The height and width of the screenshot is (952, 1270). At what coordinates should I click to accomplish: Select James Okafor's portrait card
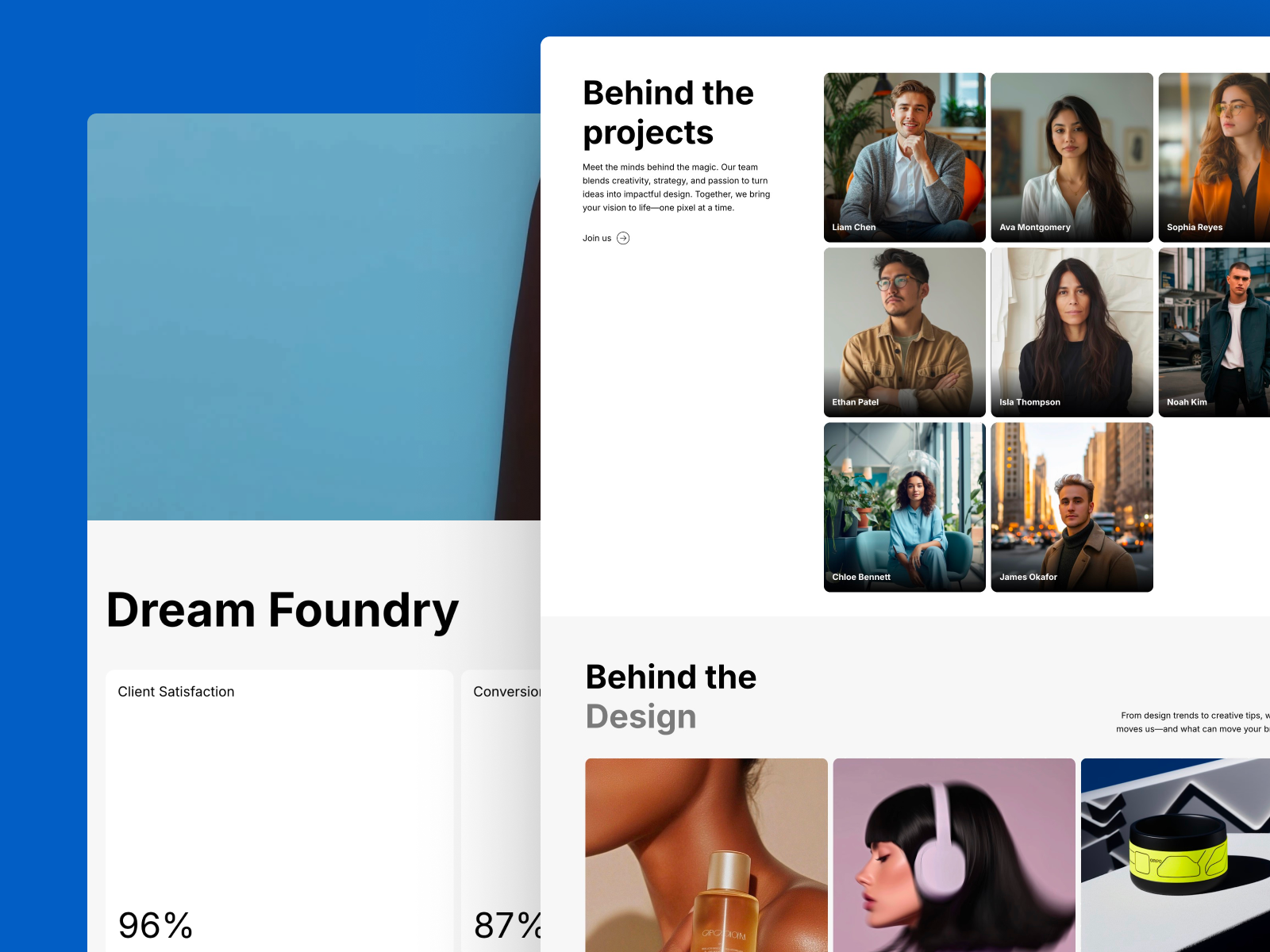(1072, 507)
